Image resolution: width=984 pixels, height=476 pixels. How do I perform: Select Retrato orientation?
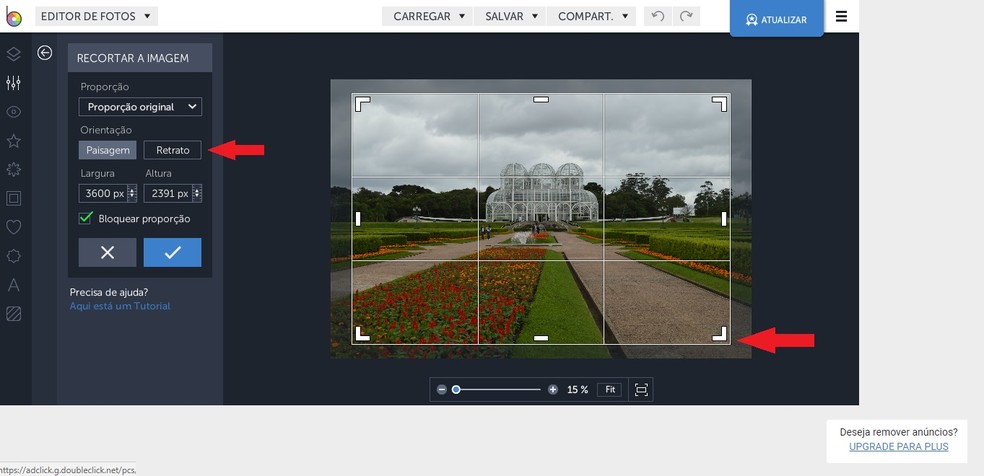(172, 150)
